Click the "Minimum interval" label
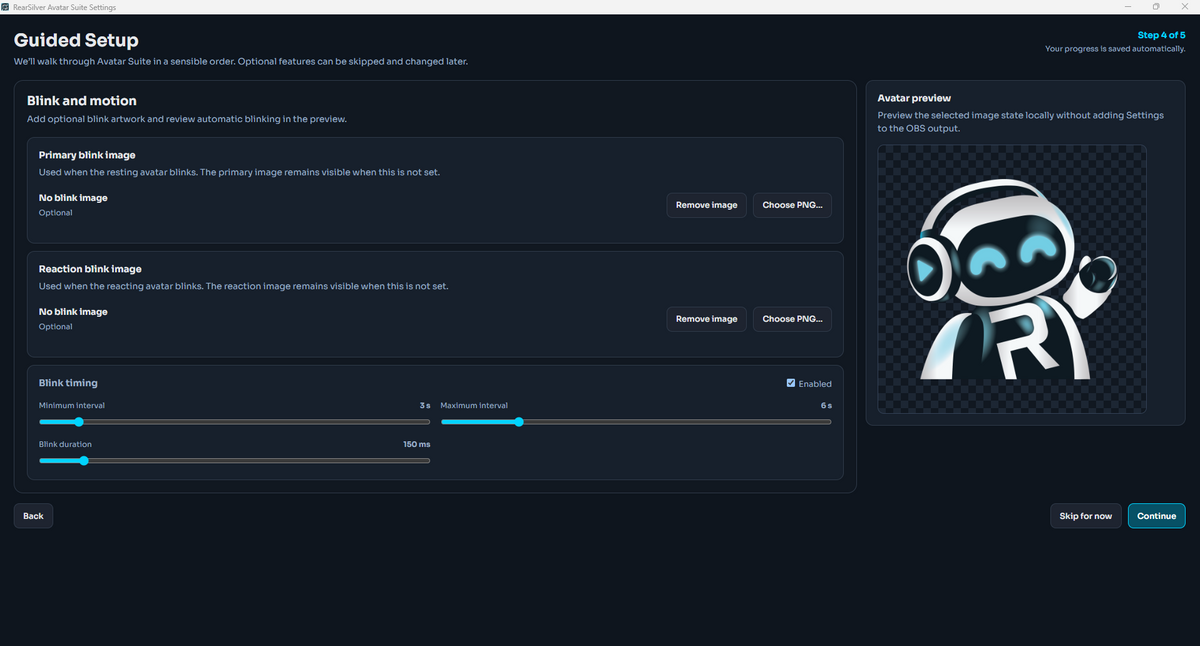Screen dimensions: 1200x646 click(72, 406)
